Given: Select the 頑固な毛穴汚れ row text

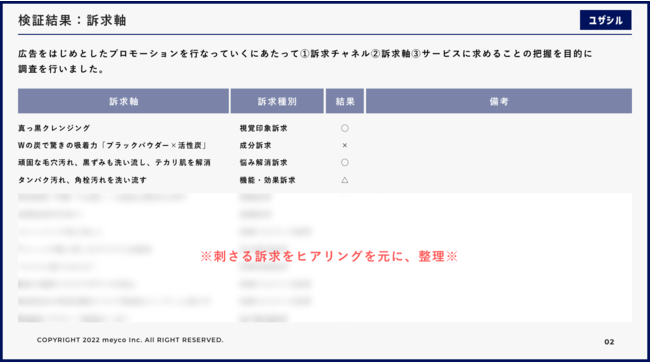Looking at the screenshot, I should click(114, 163).
